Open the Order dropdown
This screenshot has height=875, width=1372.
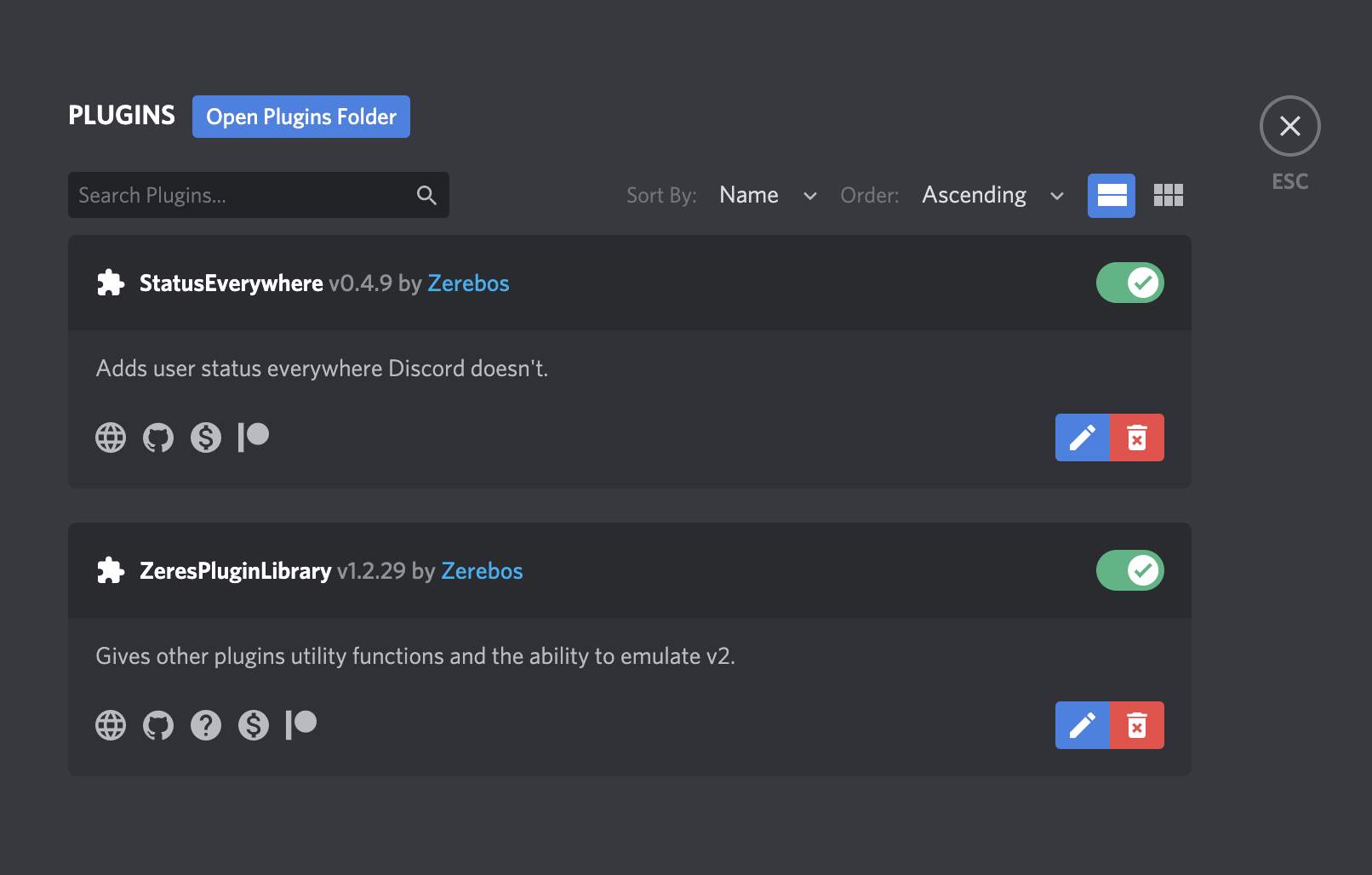(x=974, y=195)
